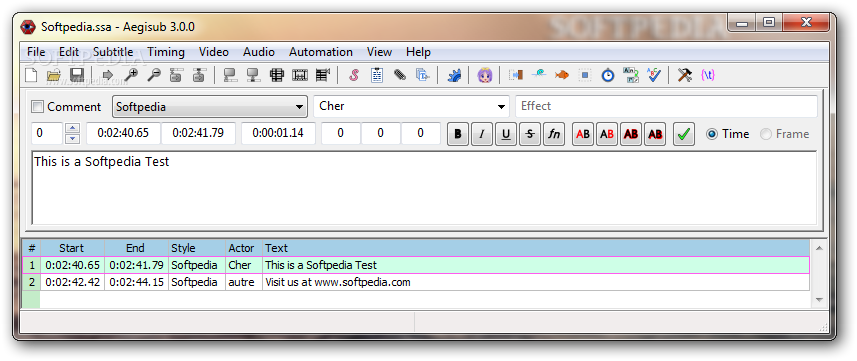
Task: Toggle bold with the B button
Action: (457, 134)
